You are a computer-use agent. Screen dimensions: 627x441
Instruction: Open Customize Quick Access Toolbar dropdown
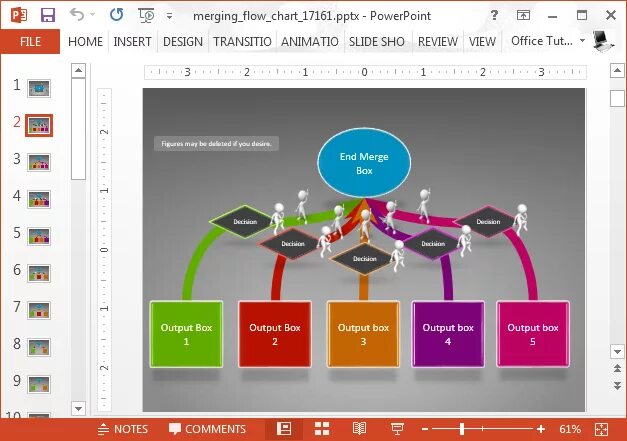[x=170, y=16]
